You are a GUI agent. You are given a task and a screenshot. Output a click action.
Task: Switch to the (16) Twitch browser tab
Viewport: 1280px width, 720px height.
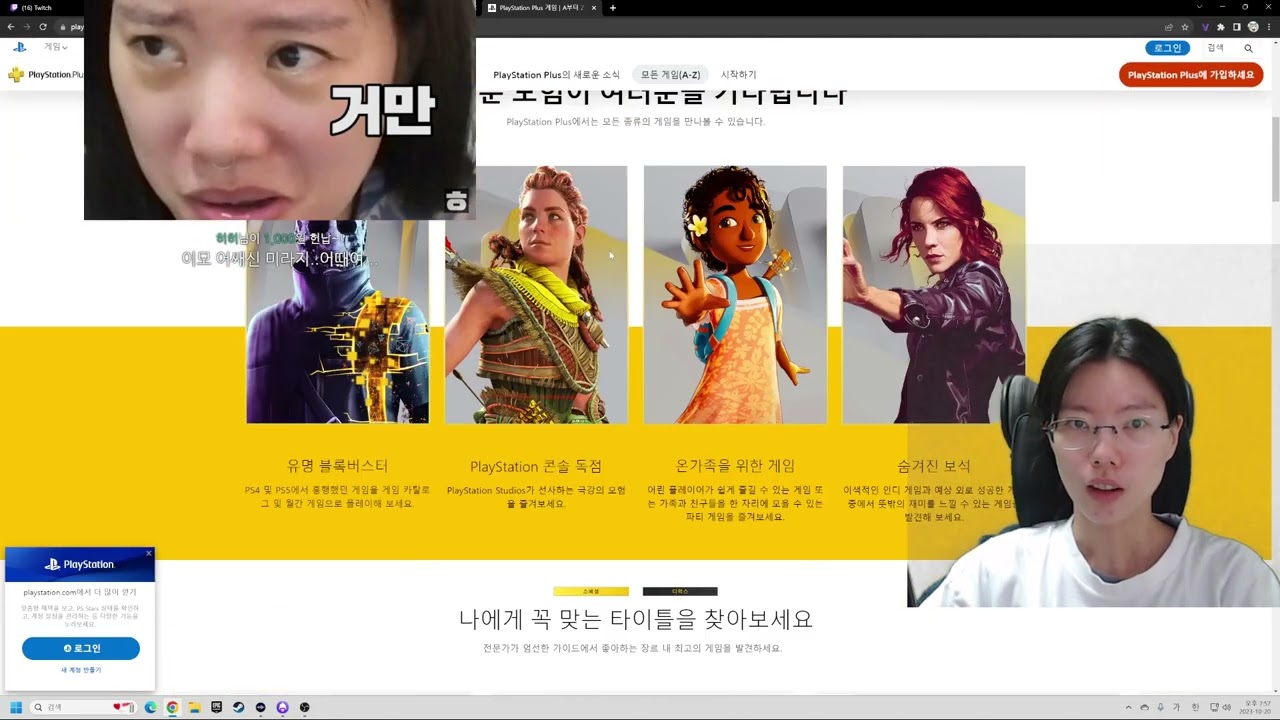(40, 8)
